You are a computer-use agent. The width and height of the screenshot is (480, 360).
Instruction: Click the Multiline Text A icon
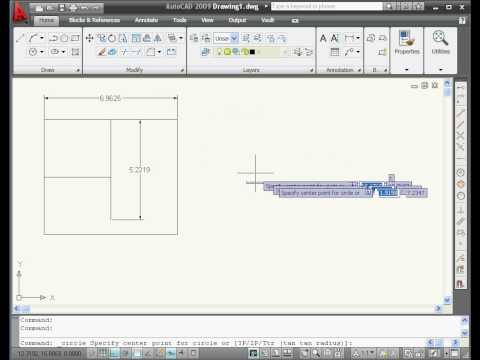click(323, 38)
